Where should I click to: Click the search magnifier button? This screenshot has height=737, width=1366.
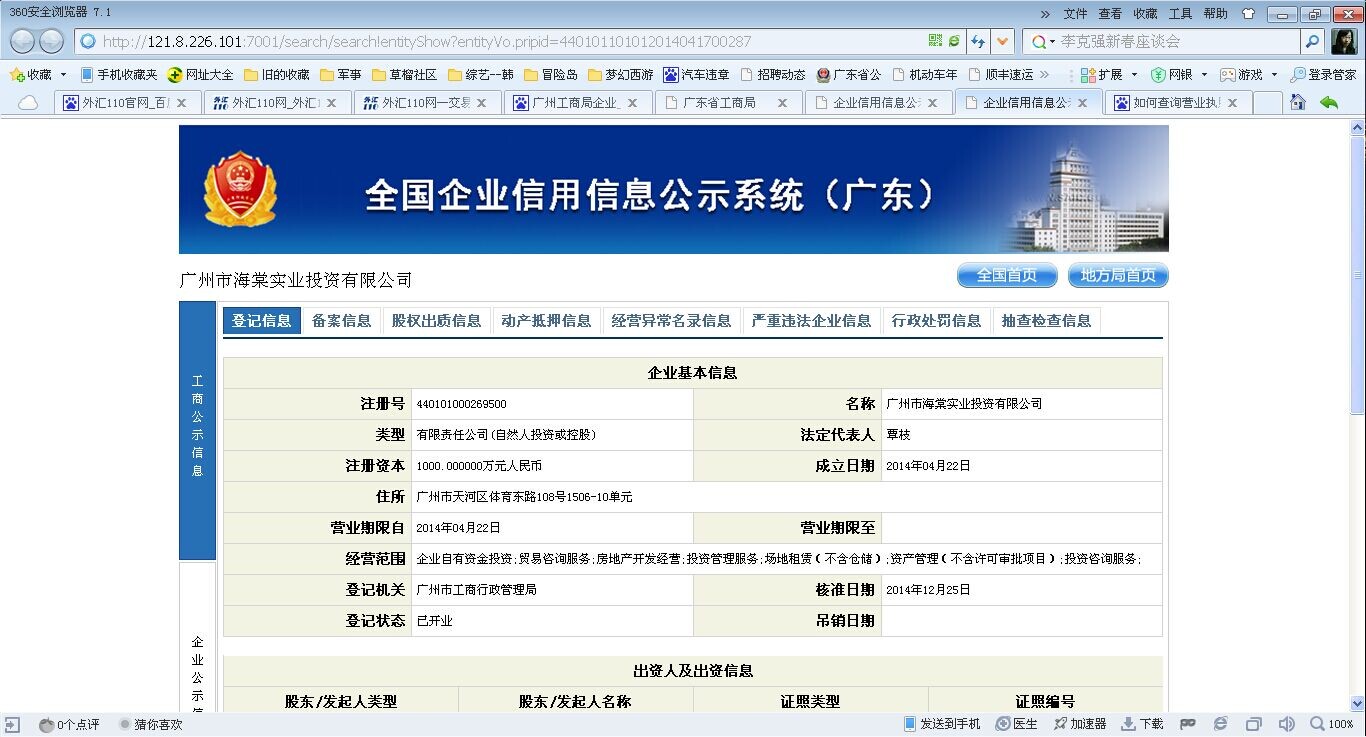pyautogui.click(x=1312, y=41)
